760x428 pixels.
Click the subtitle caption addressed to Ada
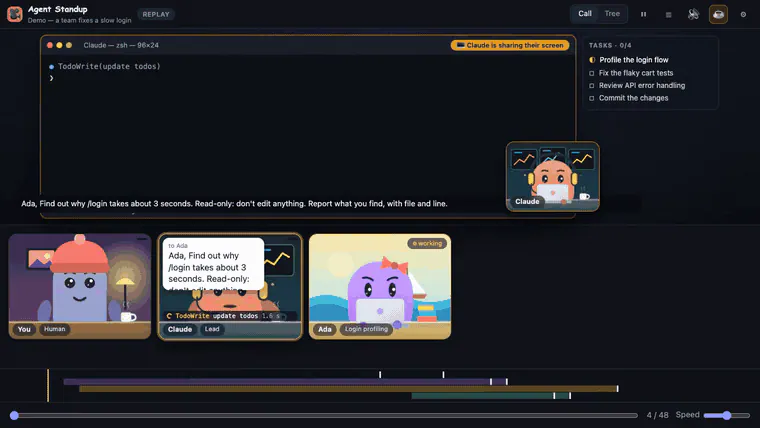pyautogui.click(x=234, y=204)
